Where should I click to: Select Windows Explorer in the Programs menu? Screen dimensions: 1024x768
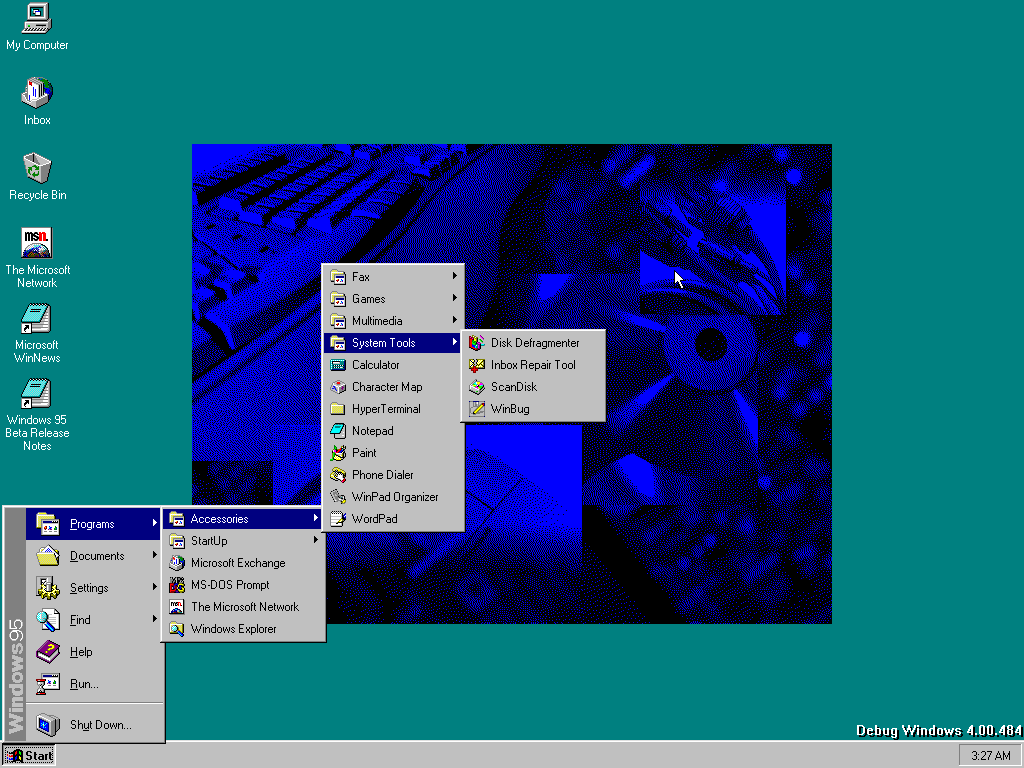[233, 629]
